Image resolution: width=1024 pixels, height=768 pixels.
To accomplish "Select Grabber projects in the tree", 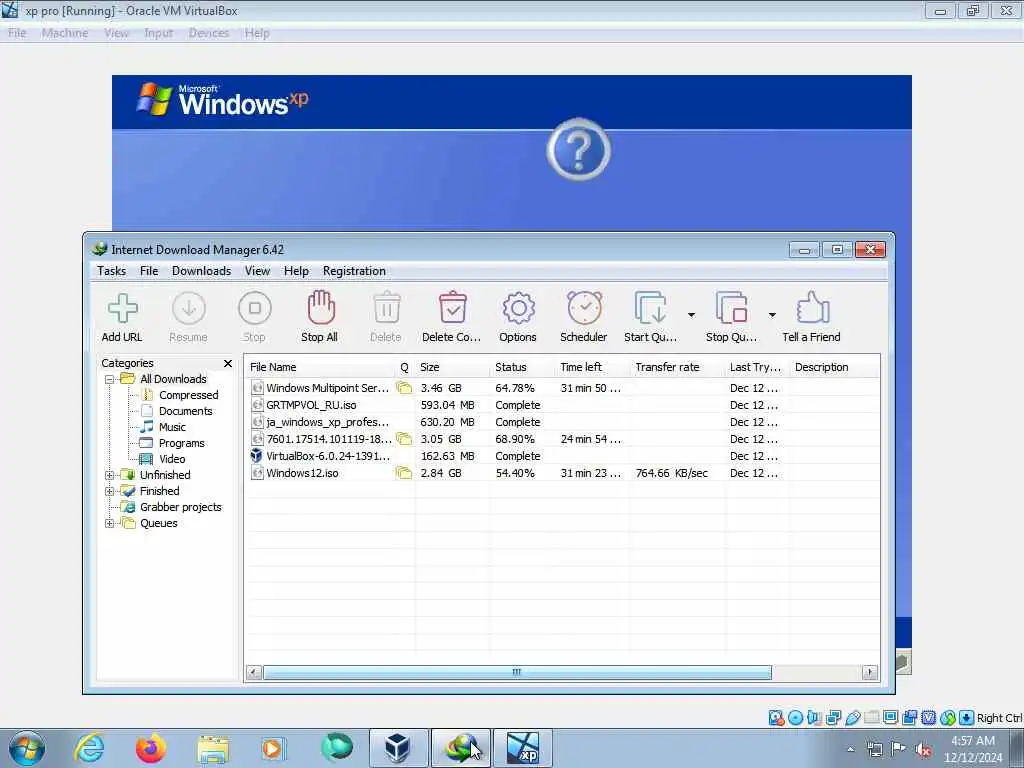I will click(181, 507).
